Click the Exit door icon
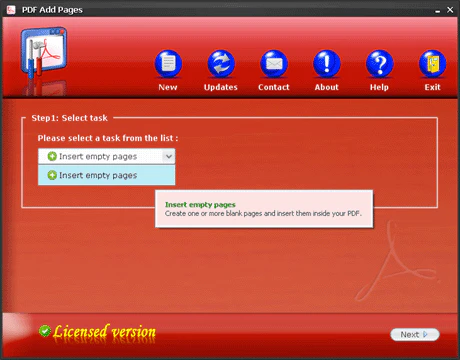The width and height of the screenshot is (460, 360). tap(432, 64)
